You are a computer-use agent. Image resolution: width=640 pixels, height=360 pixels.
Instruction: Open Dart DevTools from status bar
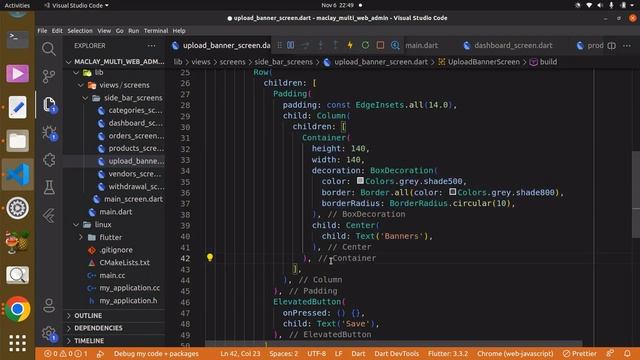[x=397, y=353]
